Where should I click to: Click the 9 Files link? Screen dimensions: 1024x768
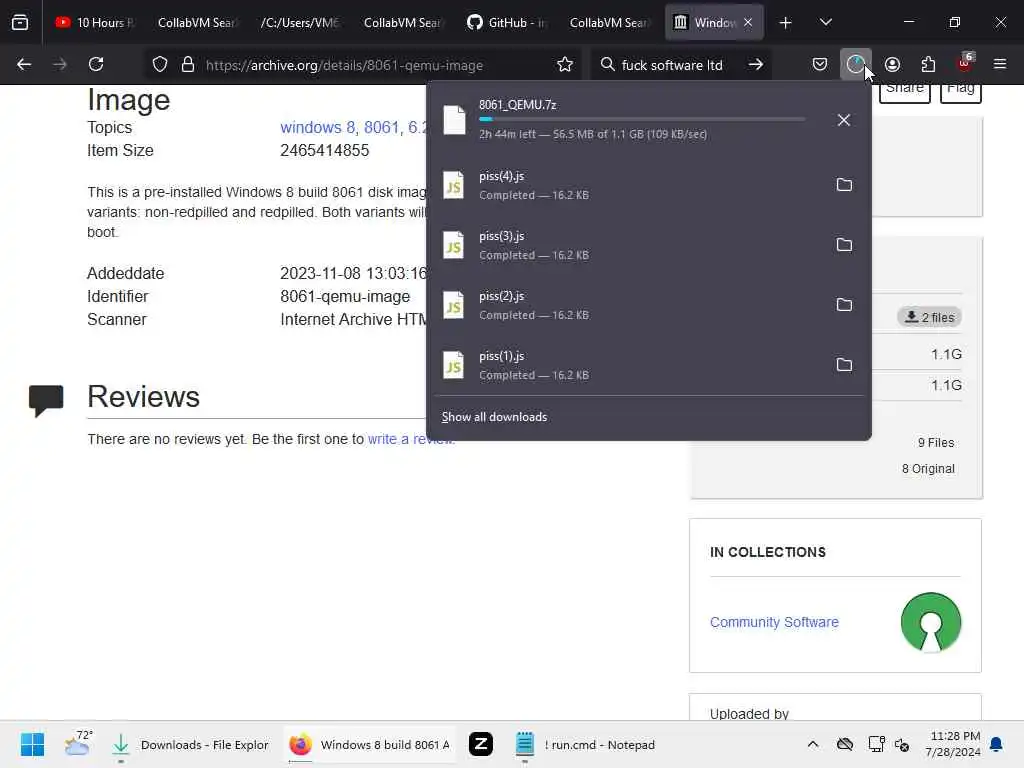pyautogui.click(x=936, y=443)
